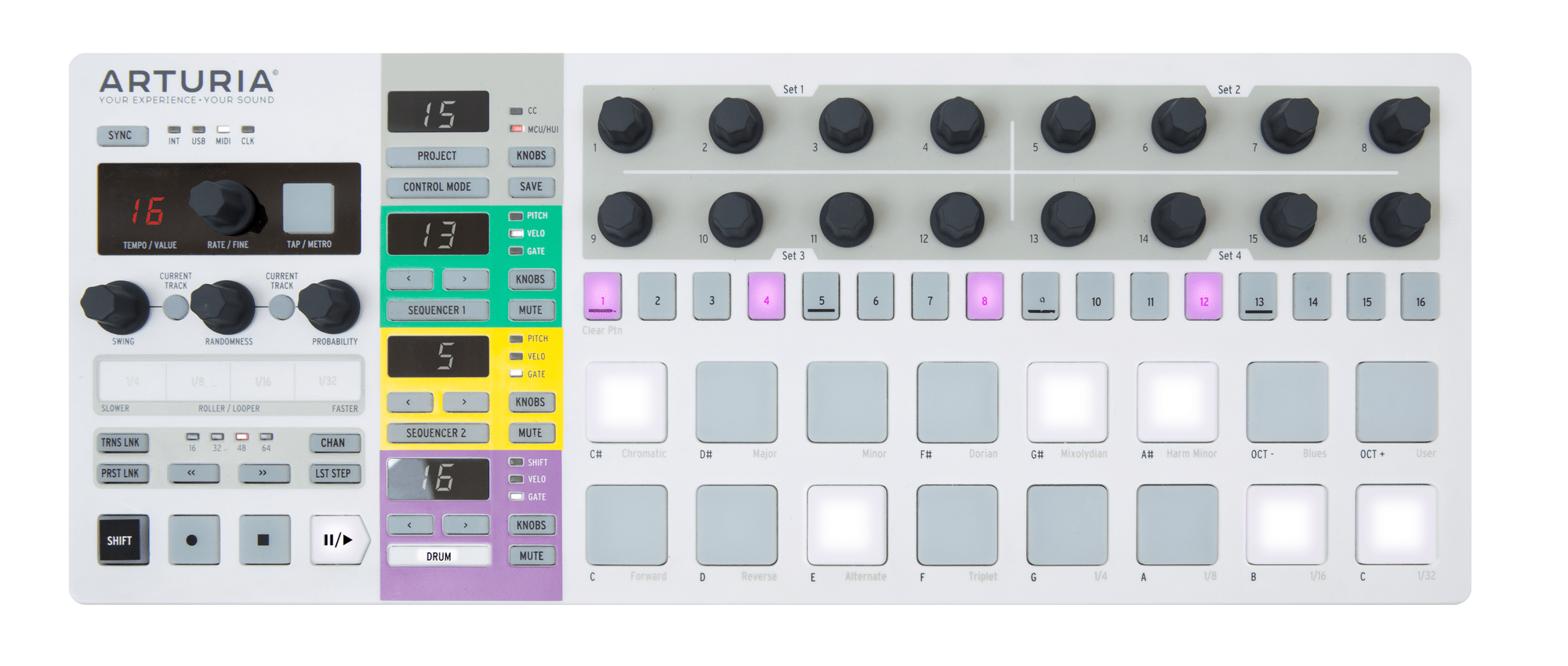The width and height of the screenshot is (1568, 666).
Task: Click the CONTROL MODE button
Action: point(437,187)
